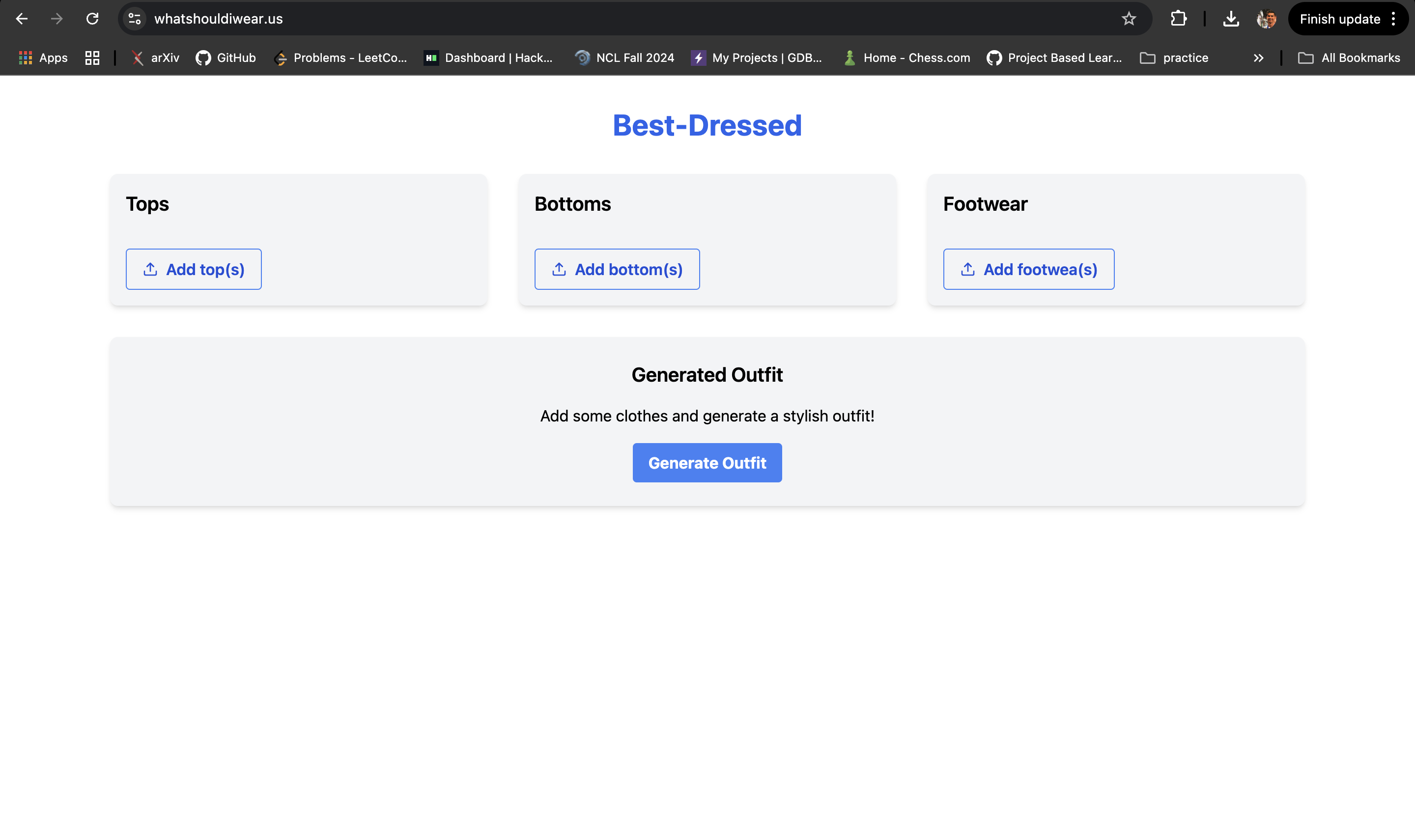This screenshot has width=1415, height=840.
Task: Open the GitHub bookmark
Action: 226,58
